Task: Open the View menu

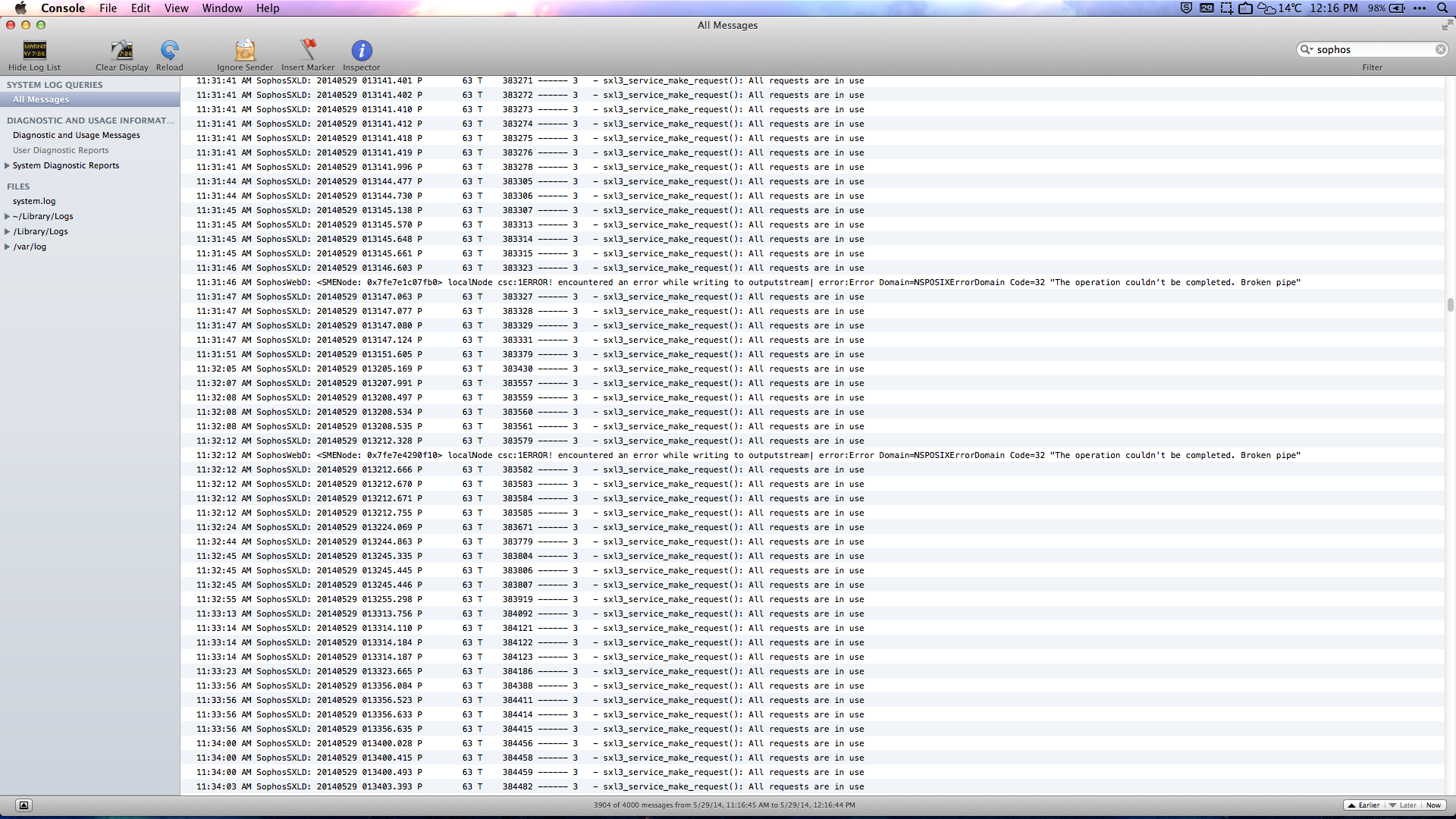Action: 176,8
